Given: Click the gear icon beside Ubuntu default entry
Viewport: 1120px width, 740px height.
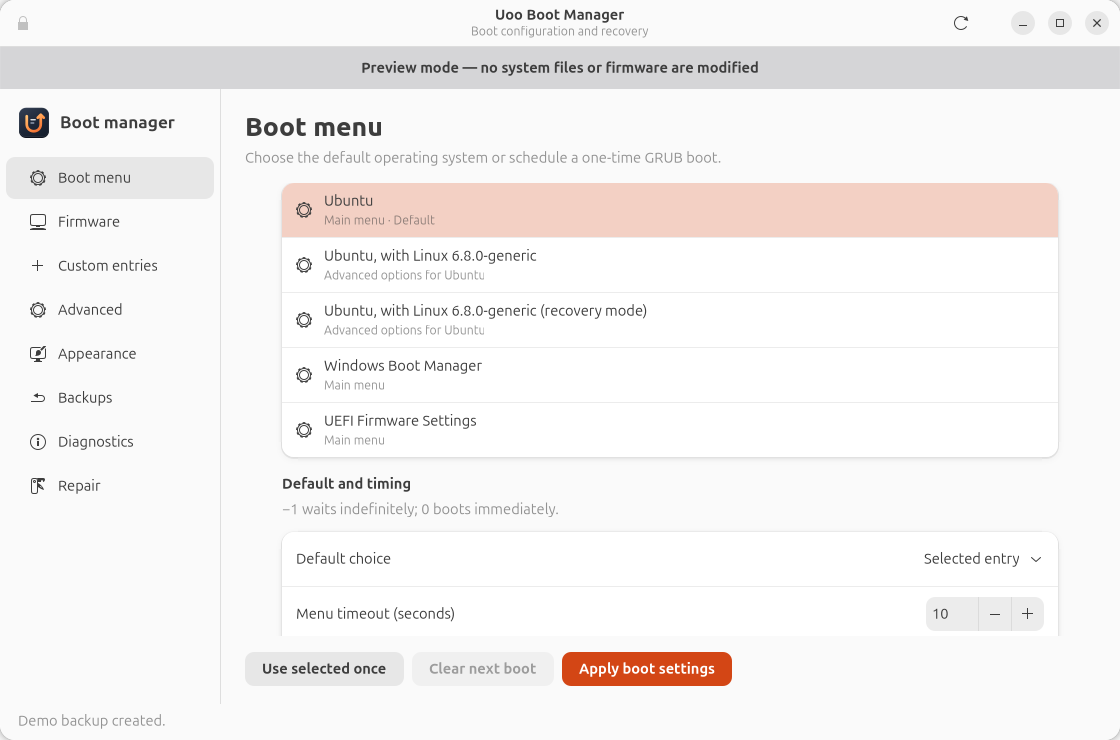Looking at the screenshot, I should click(x=304, y=210).
